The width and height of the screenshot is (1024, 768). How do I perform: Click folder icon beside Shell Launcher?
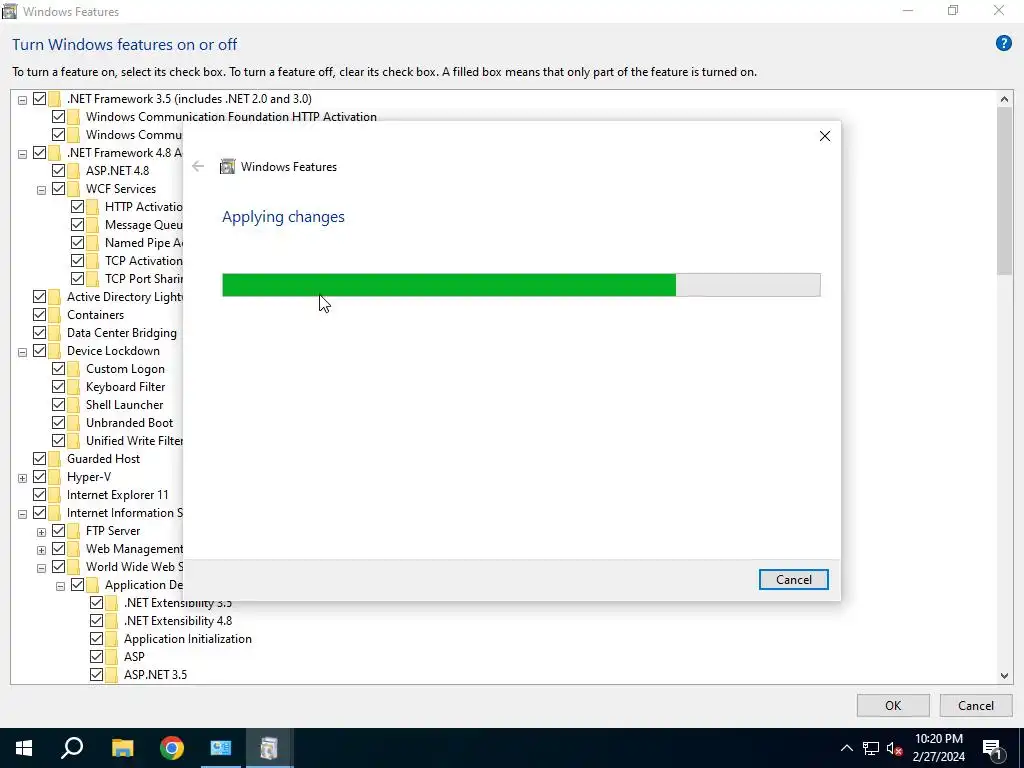point(73,404)
